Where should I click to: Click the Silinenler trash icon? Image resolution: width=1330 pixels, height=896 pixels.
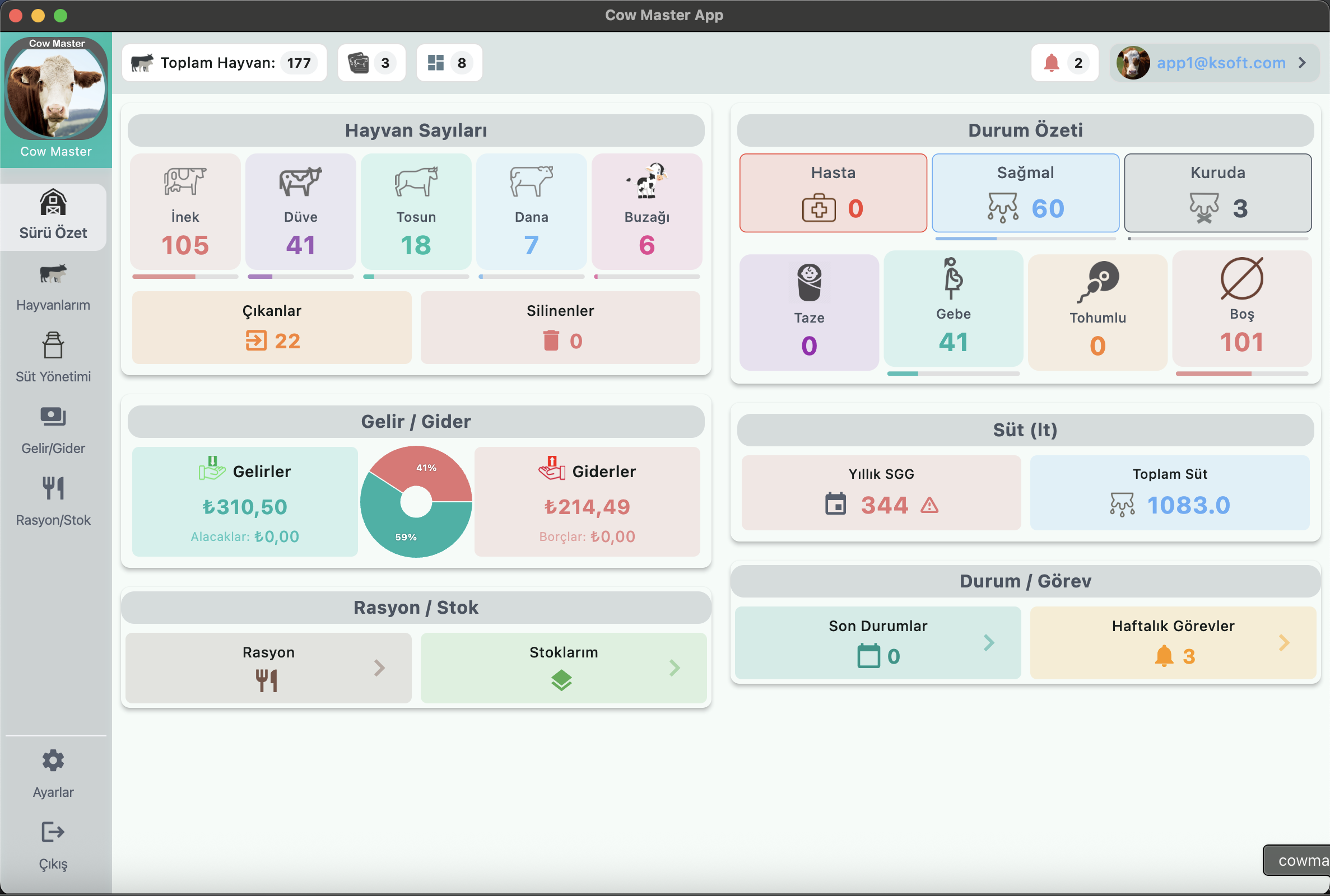click(551, 340)
